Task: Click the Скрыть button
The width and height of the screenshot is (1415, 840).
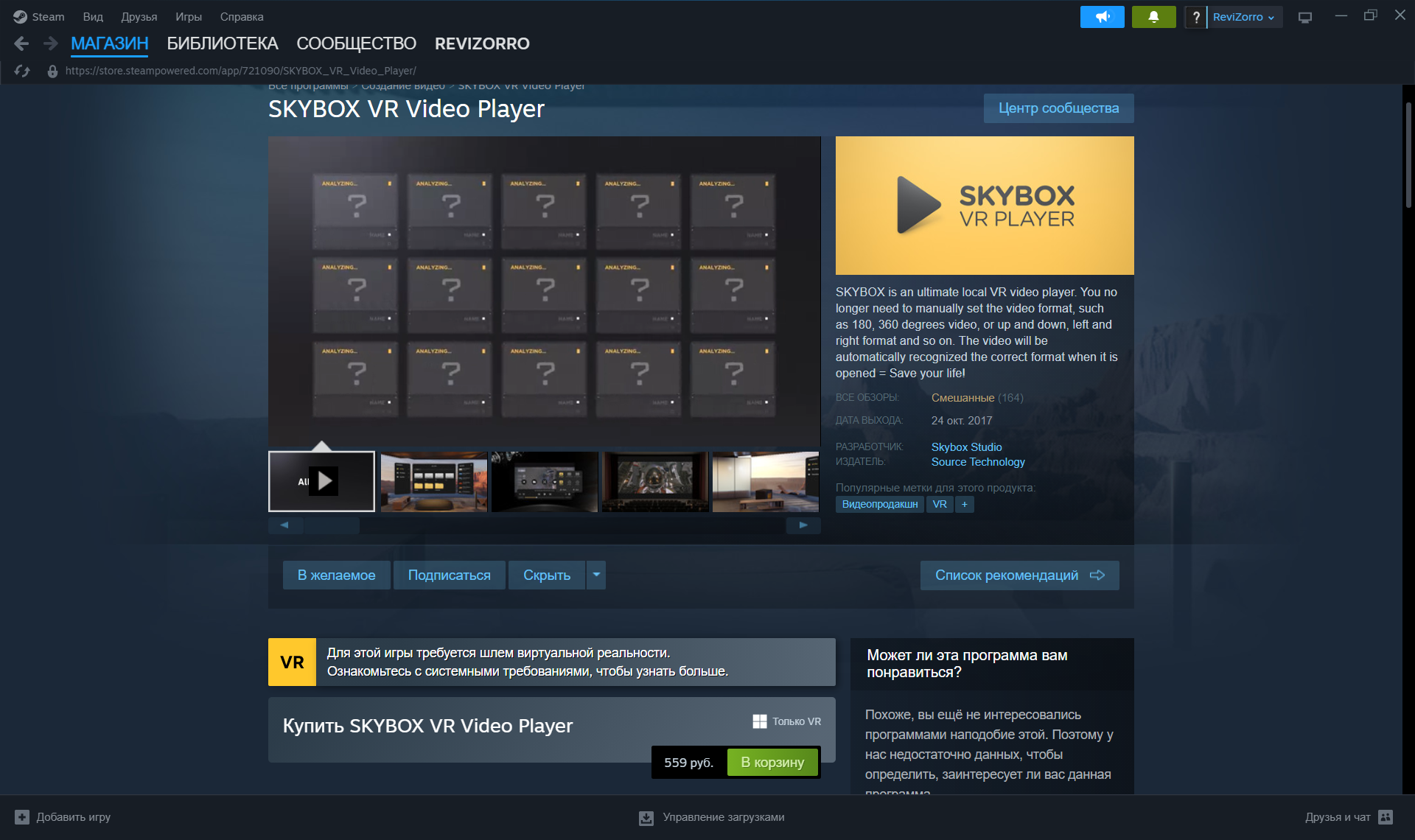Action: point(547,575)
